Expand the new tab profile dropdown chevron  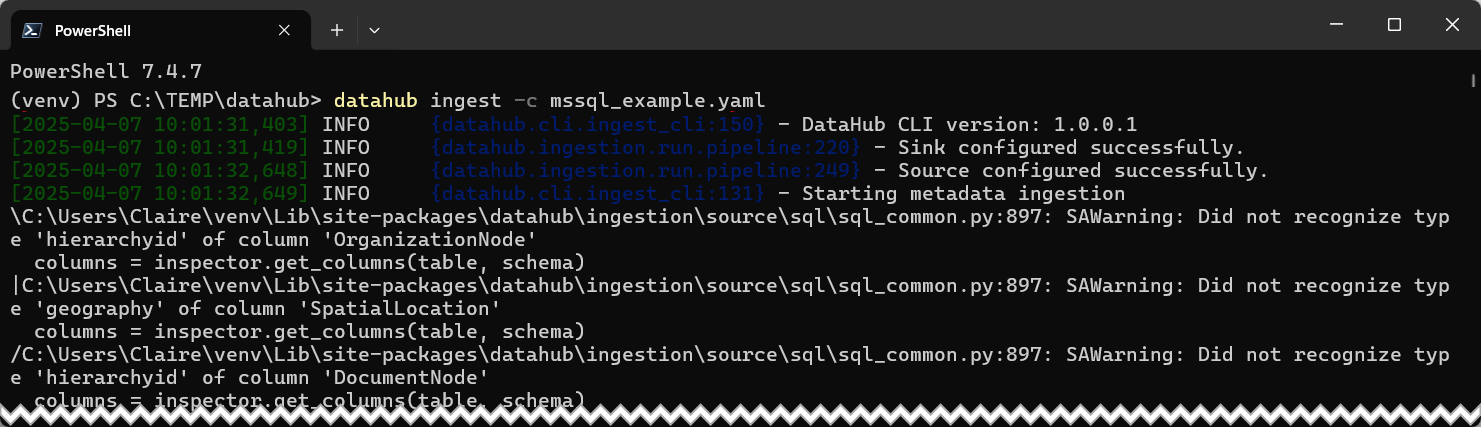point(374,31)
